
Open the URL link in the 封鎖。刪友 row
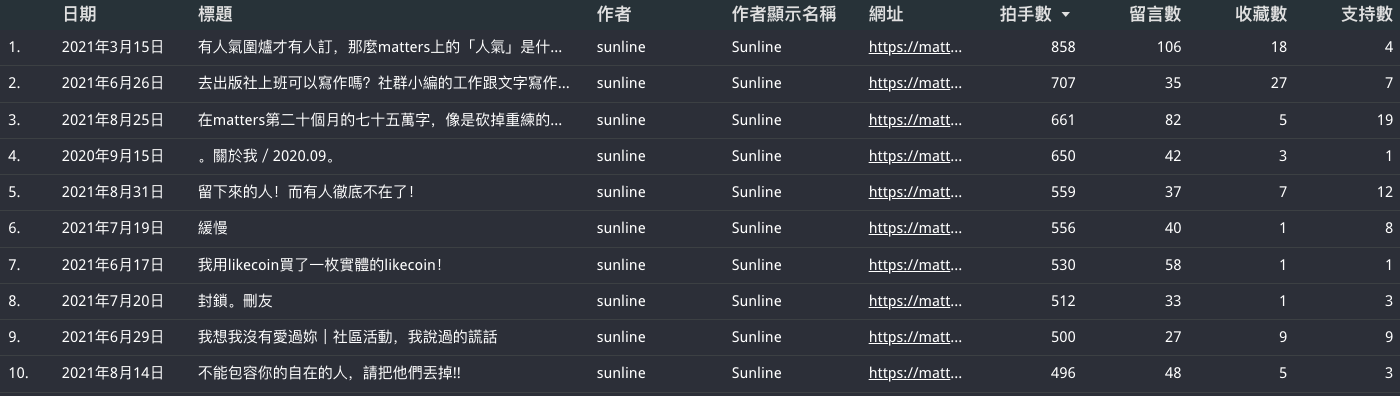tap(915, 301)
